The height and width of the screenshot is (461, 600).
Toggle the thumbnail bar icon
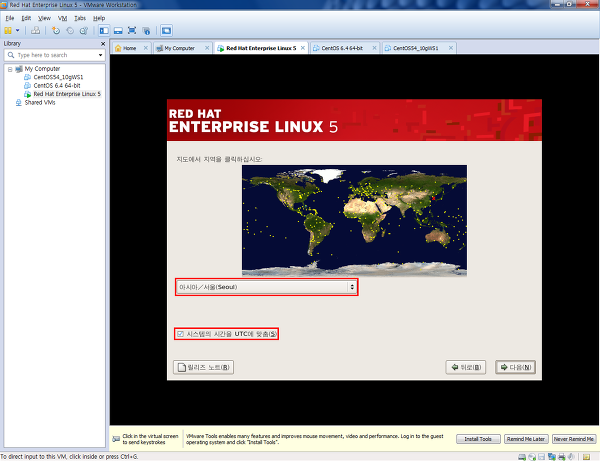[118, 31]
